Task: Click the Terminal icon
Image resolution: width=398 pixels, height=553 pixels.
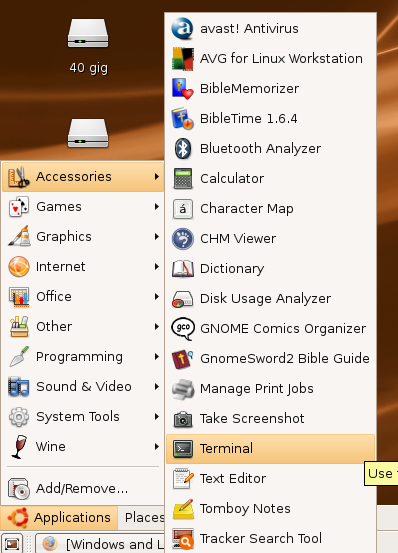Action: (x=183, y=449)
